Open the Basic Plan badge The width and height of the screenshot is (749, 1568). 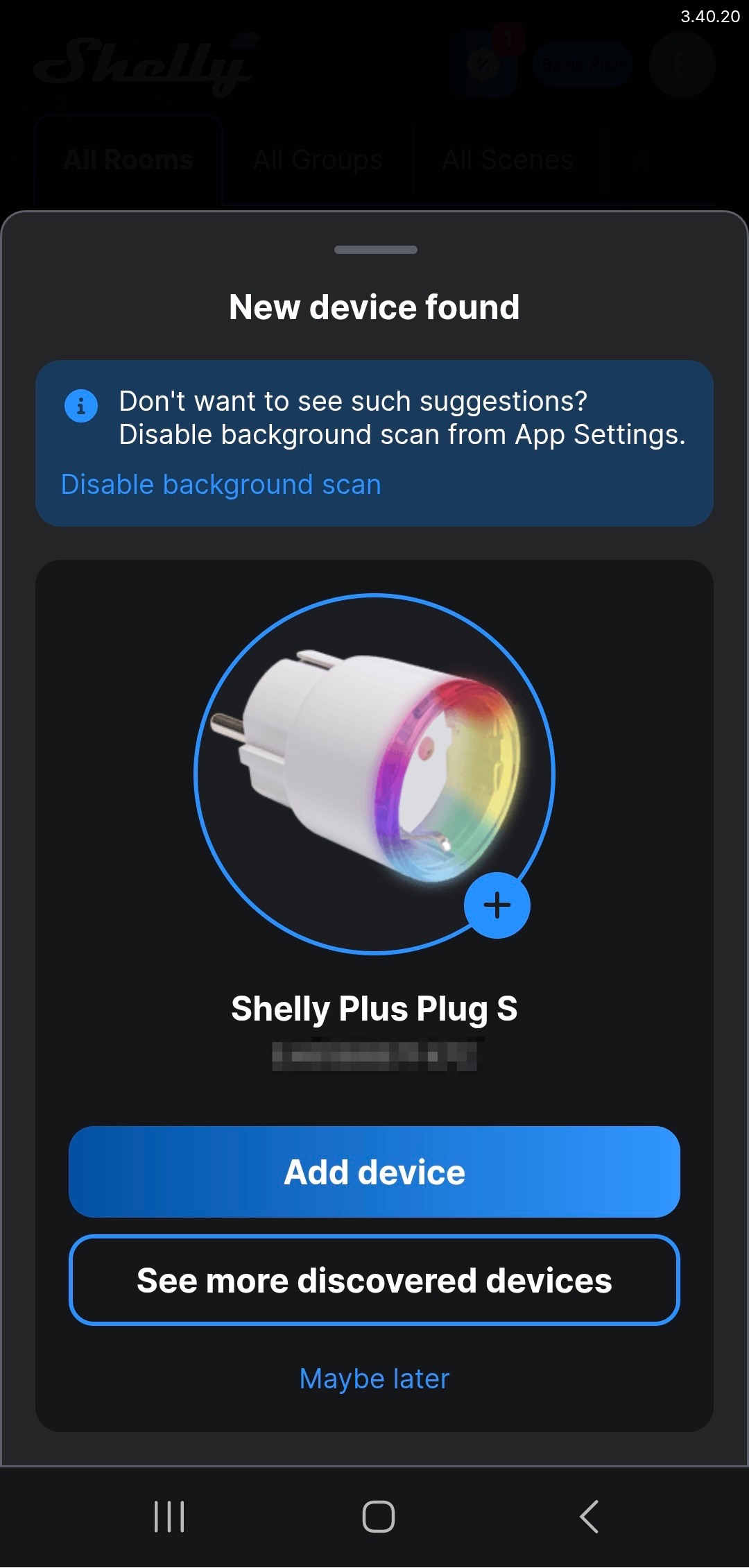(583, 65)
